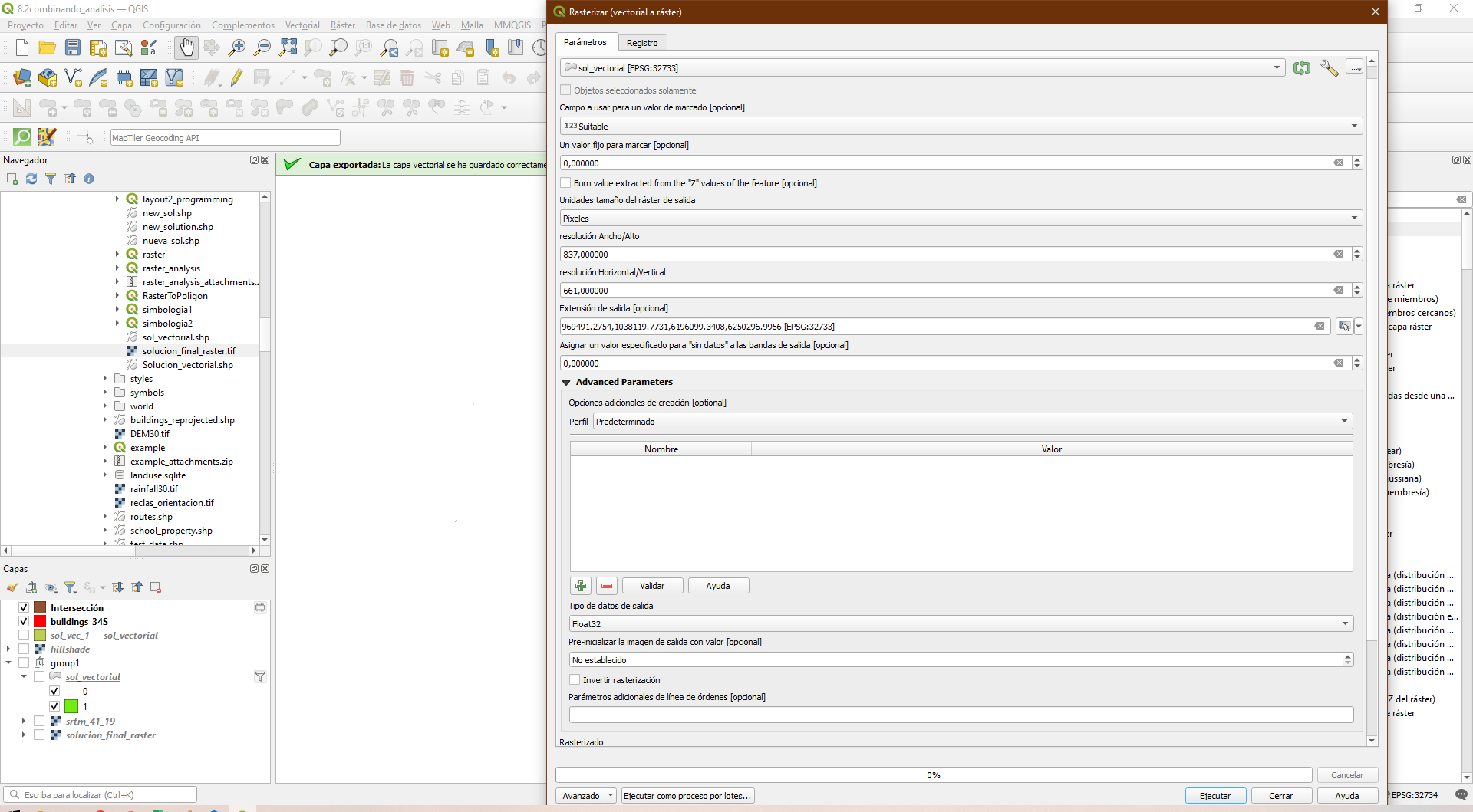The height and width of the screenshot is (812, 1473).
Task: Click the New Temporary Scratch Layer icon
Action: click(x=124, y=77)
